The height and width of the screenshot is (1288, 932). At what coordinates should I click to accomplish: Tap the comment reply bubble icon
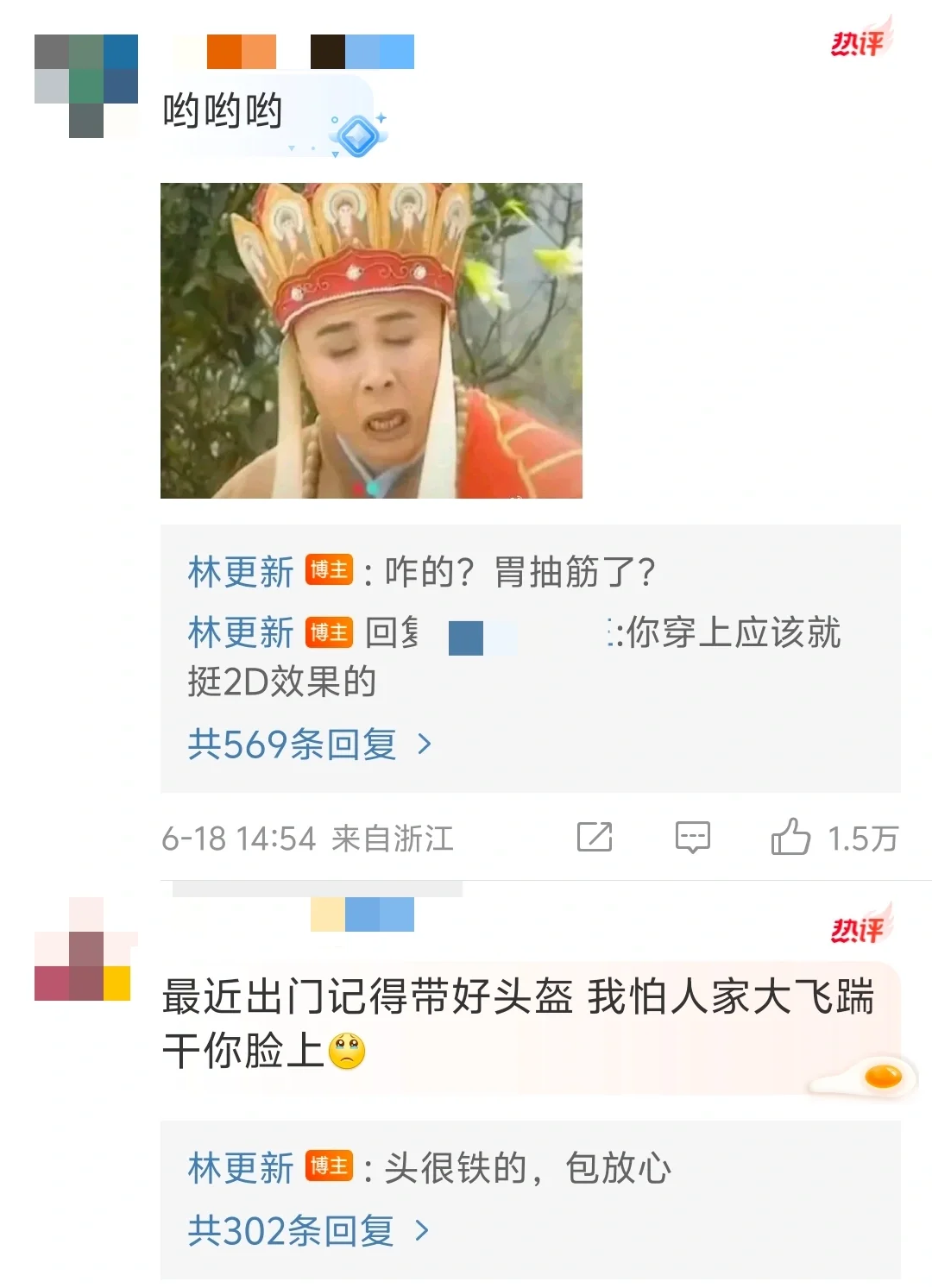692,837
